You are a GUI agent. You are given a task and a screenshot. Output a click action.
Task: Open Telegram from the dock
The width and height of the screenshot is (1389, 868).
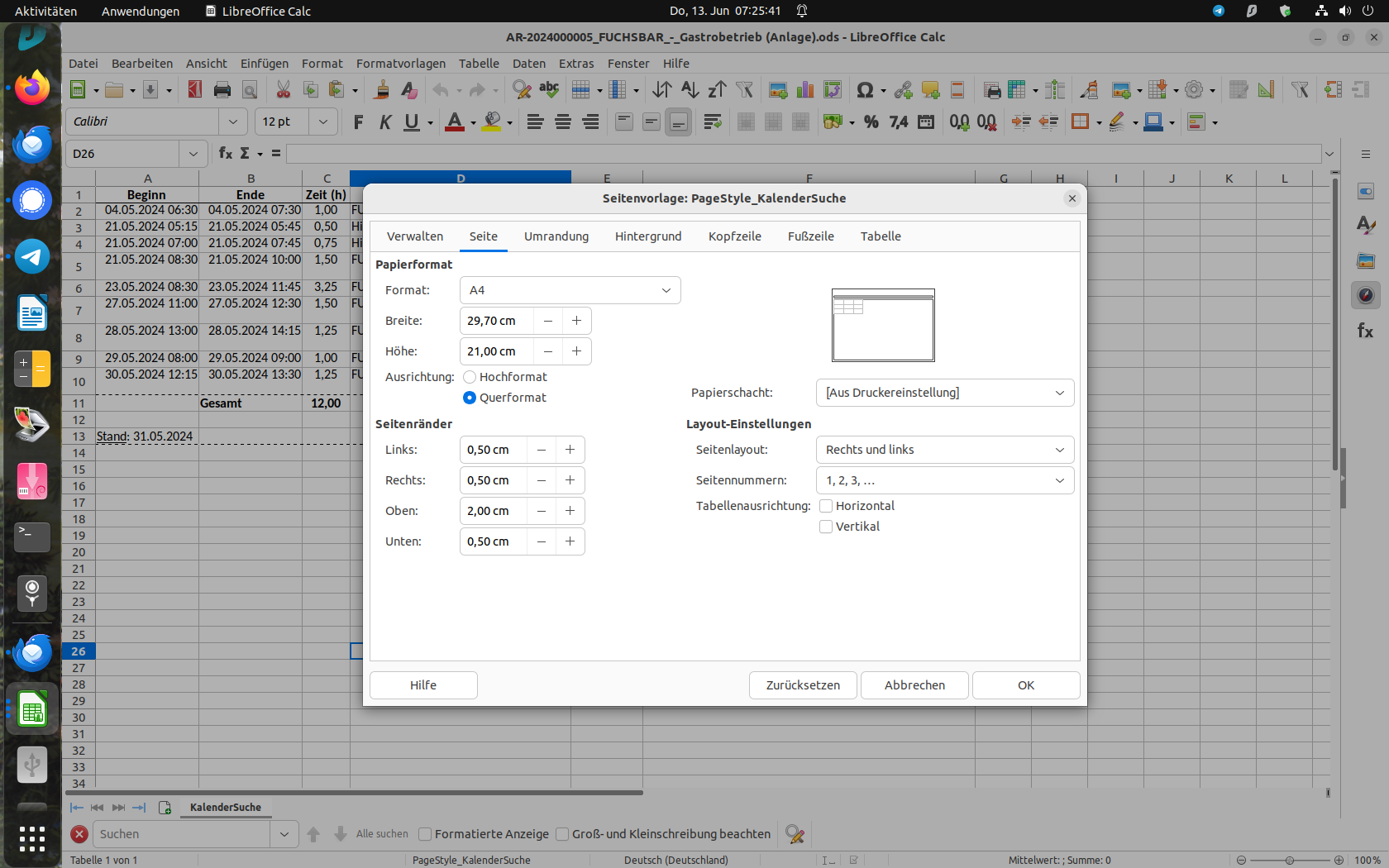(32, 257)
